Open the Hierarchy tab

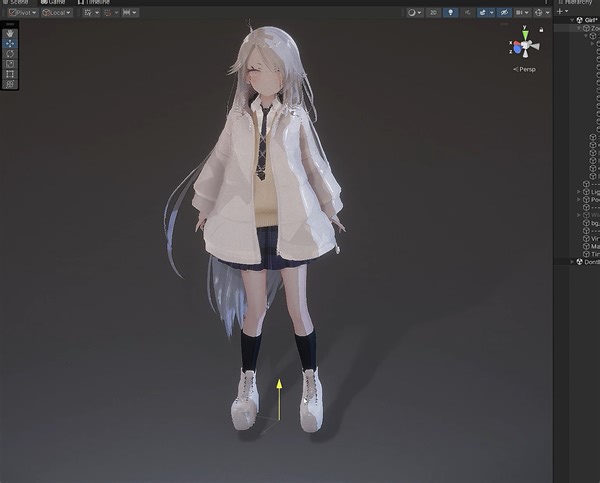click(x=577, y=2)
